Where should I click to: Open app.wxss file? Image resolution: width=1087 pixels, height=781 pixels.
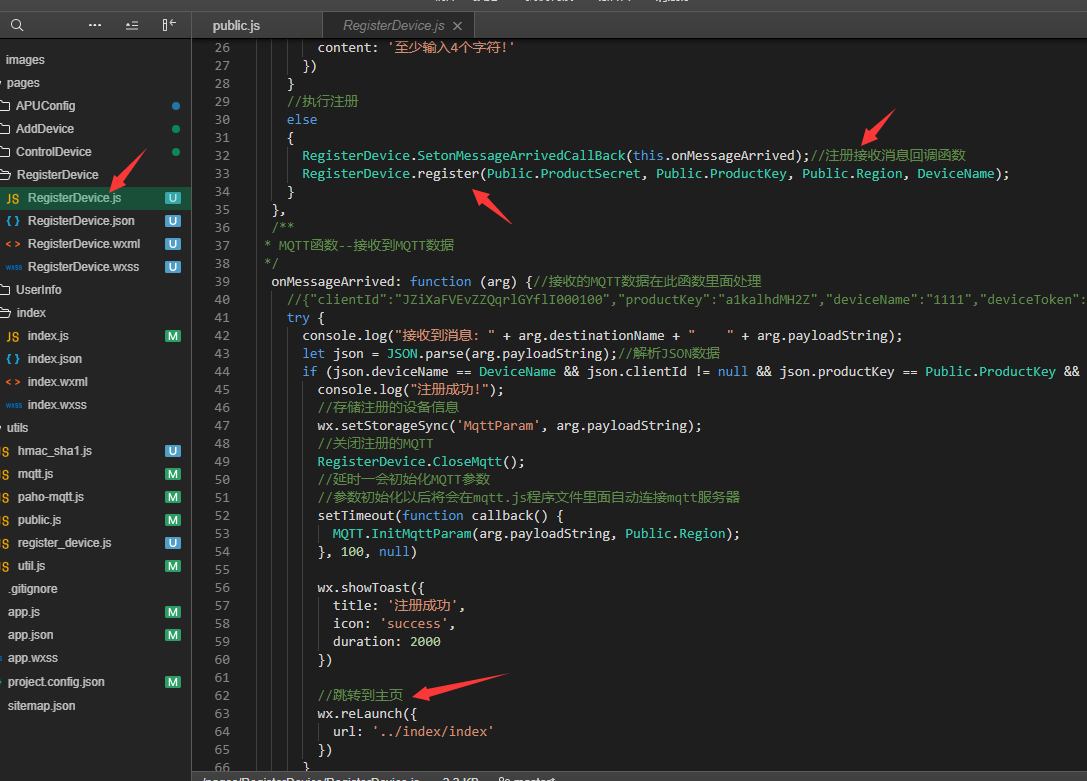click(x=33, y=658)
